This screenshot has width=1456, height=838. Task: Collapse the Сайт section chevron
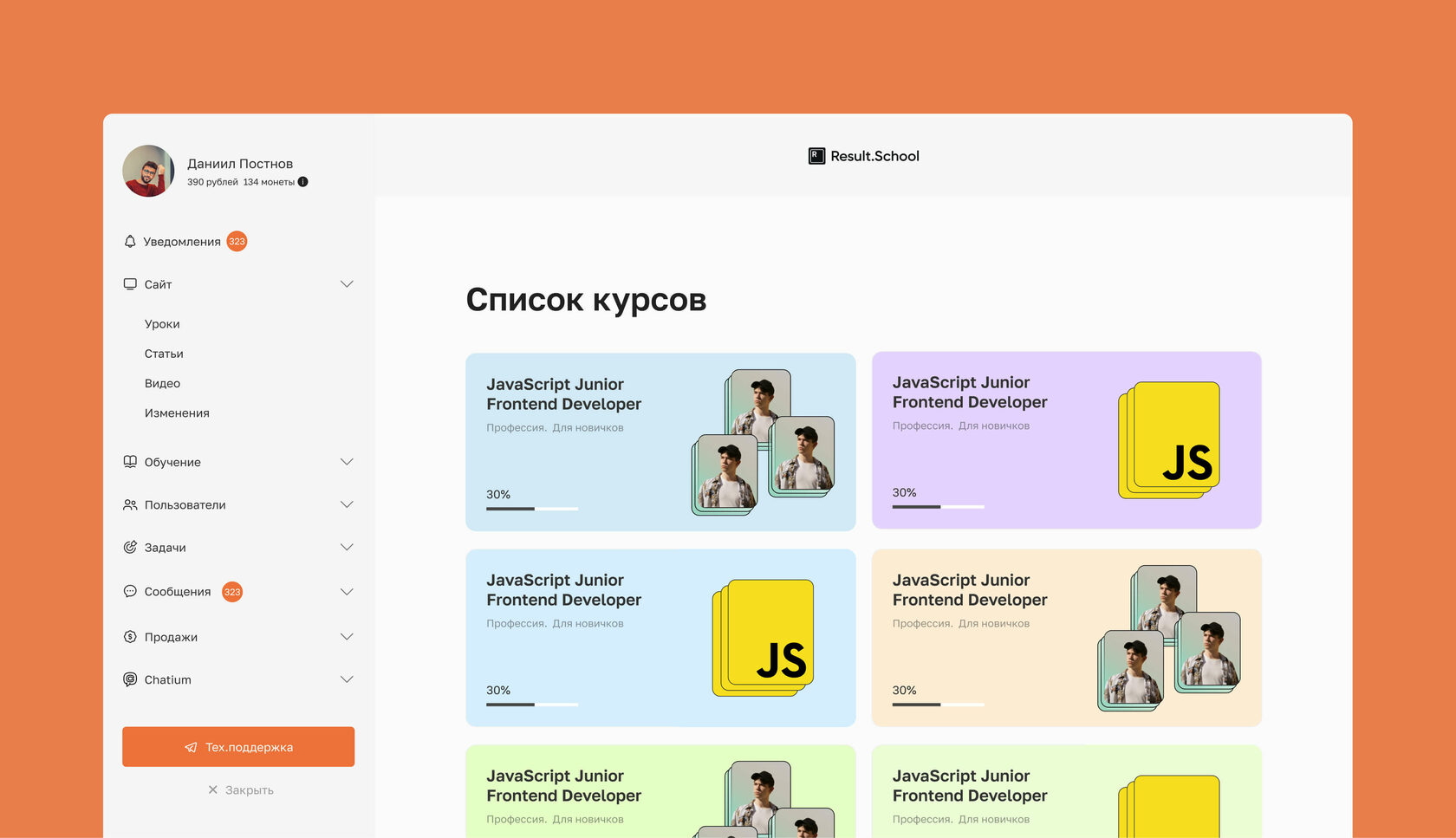coord(347,284)
